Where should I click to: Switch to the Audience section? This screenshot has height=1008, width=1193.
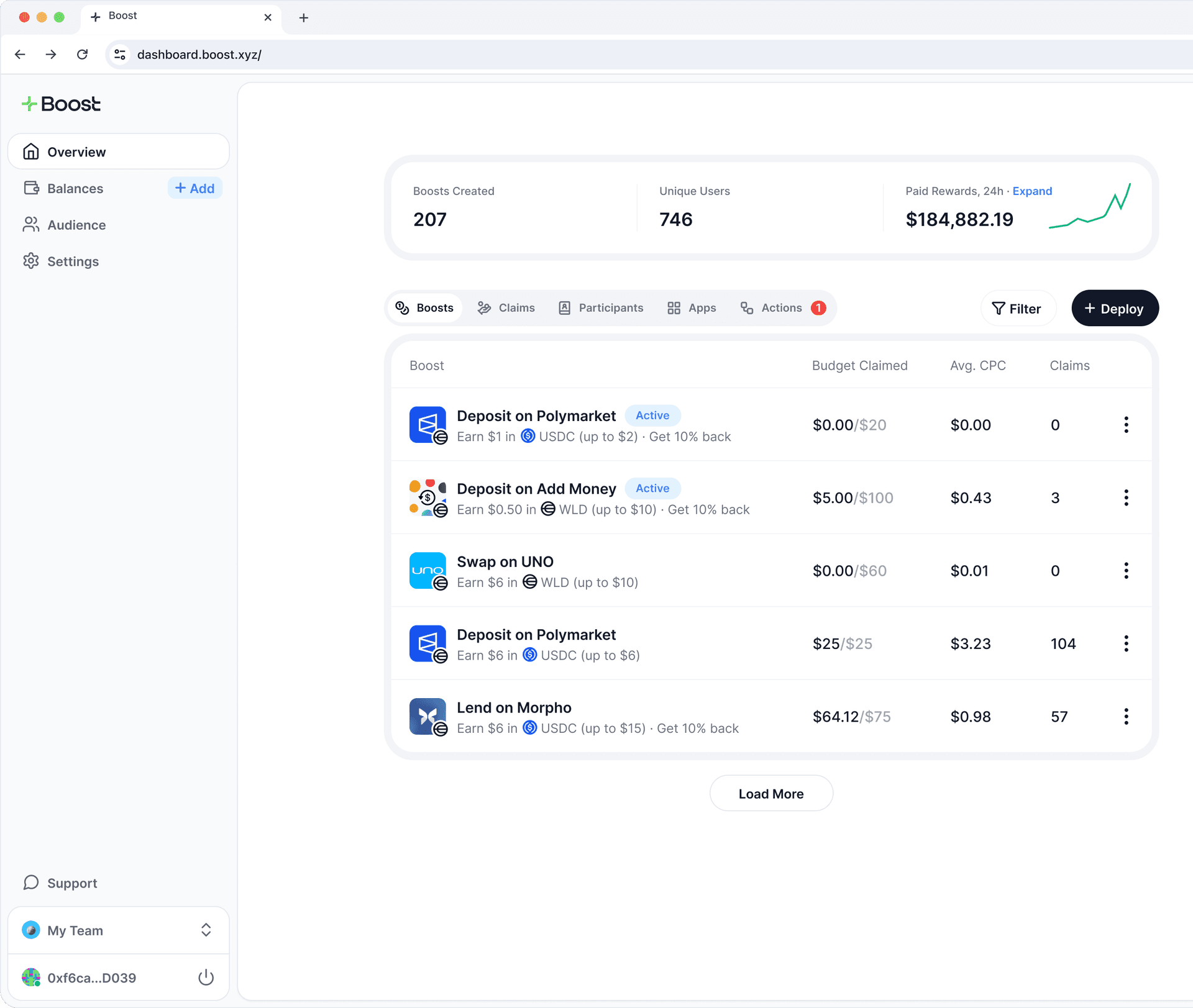(x=76, y=225)
